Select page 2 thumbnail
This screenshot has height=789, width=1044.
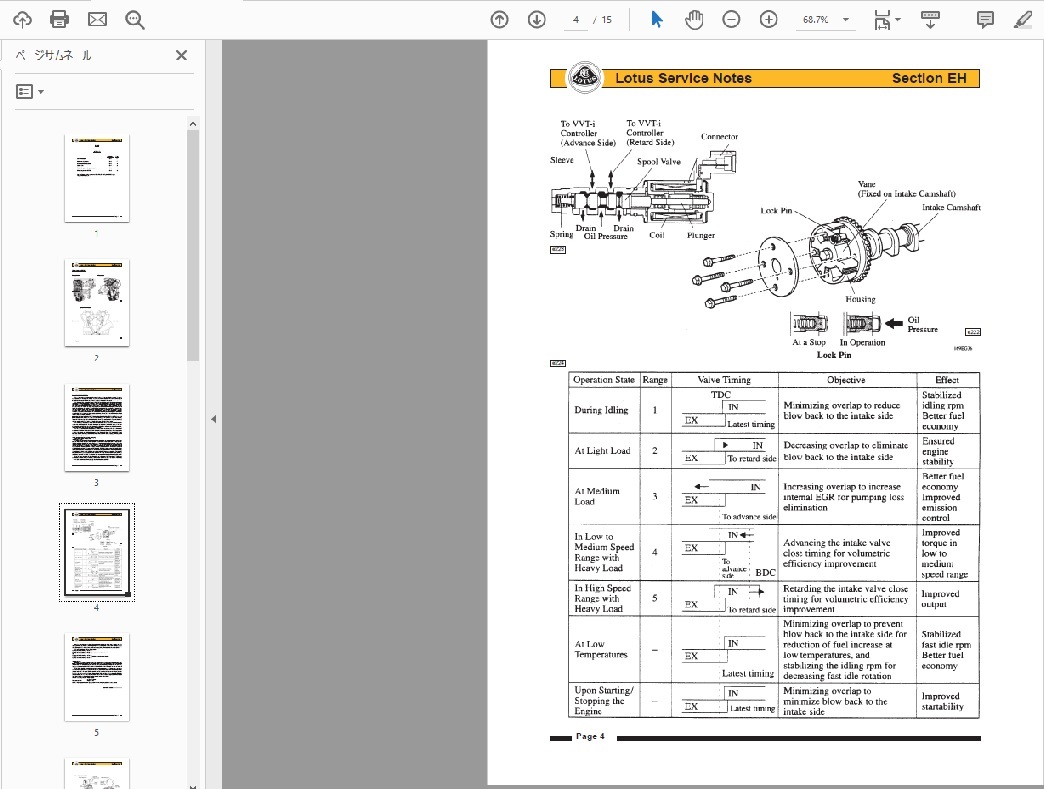coord(97,303)
